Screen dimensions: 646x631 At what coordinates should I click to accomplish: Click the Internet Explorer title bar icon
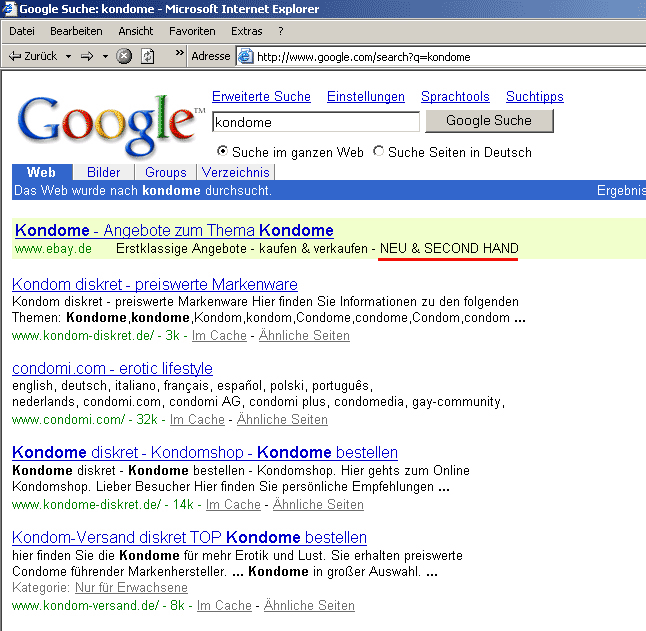pos(9,8)
